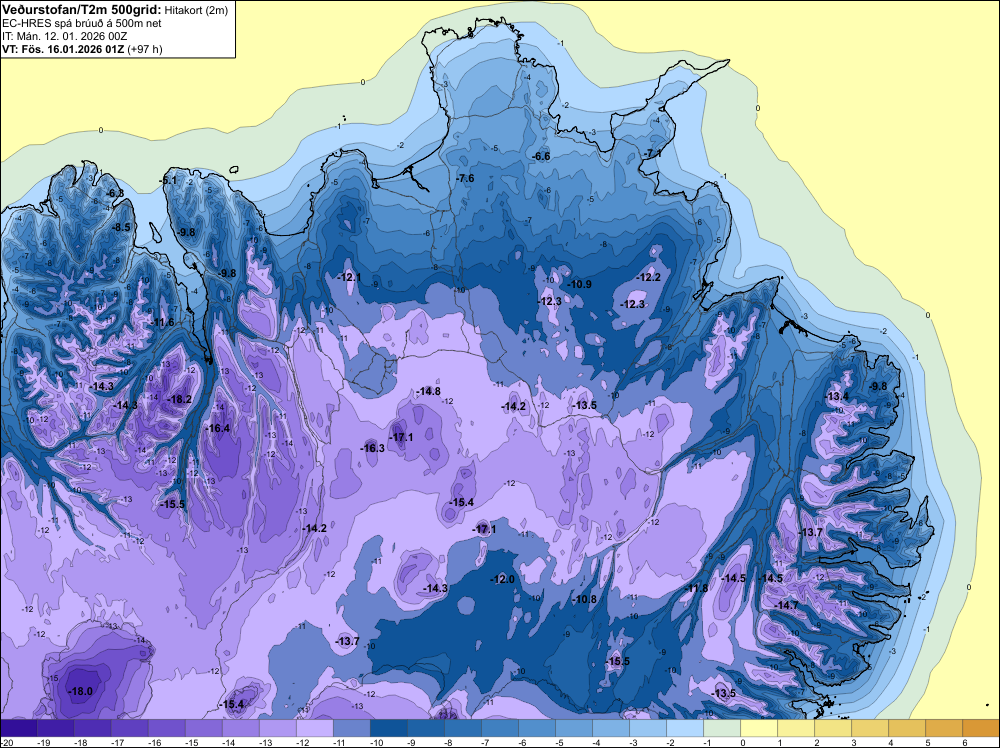Click the -11.6 temperature value
The width and height of the screenshot is (1000, 748).
[x=163, y=323]
